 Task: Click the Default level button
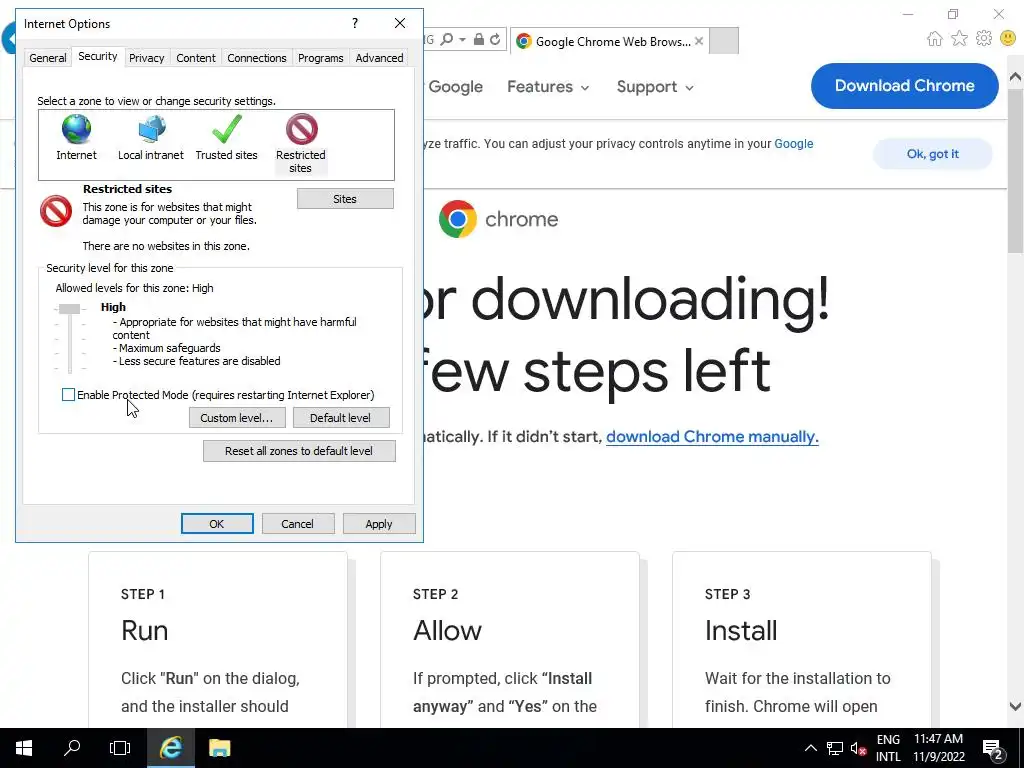(340, 417)
